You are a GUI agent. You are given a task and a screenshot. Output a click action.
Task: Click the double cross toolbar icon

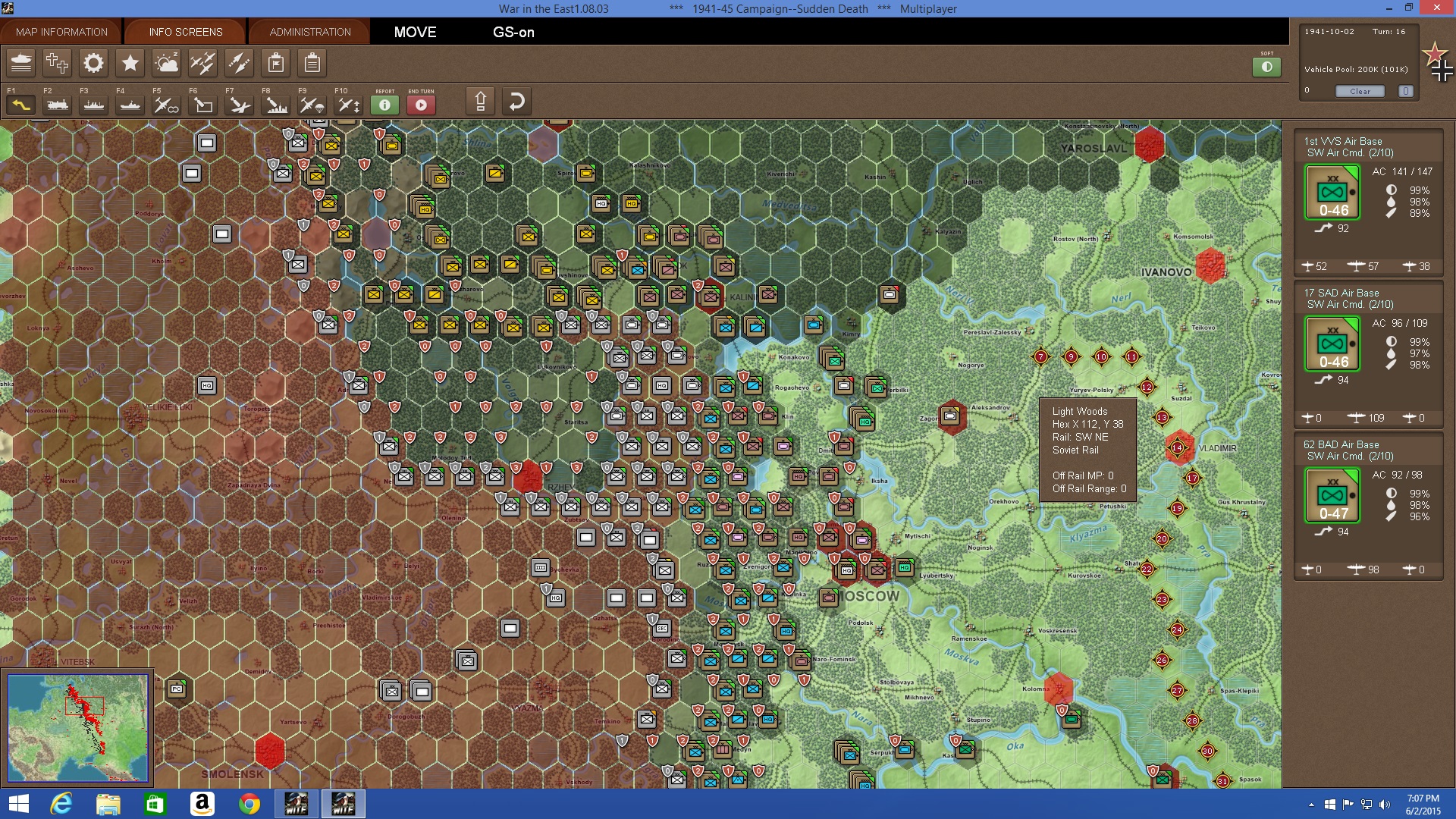[57, 63]
